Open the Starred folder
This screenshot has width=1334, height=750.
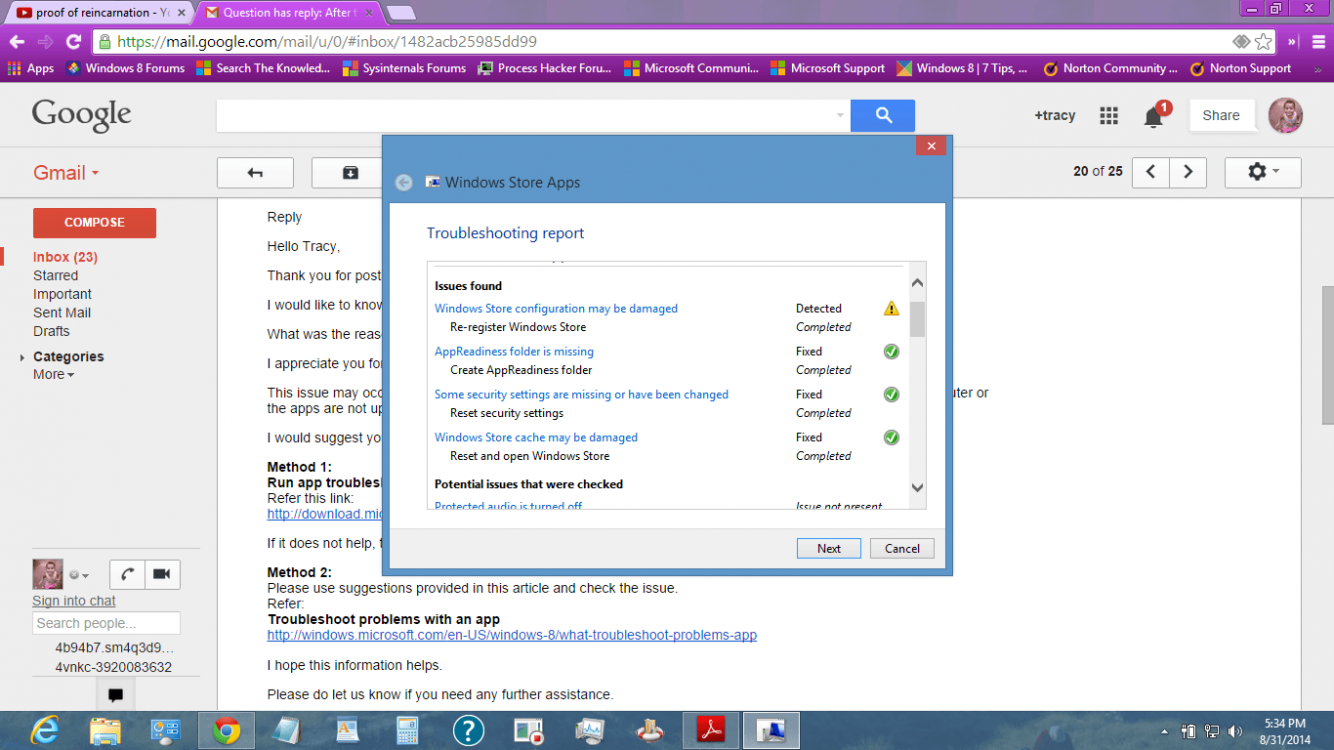tap(55, 275)
